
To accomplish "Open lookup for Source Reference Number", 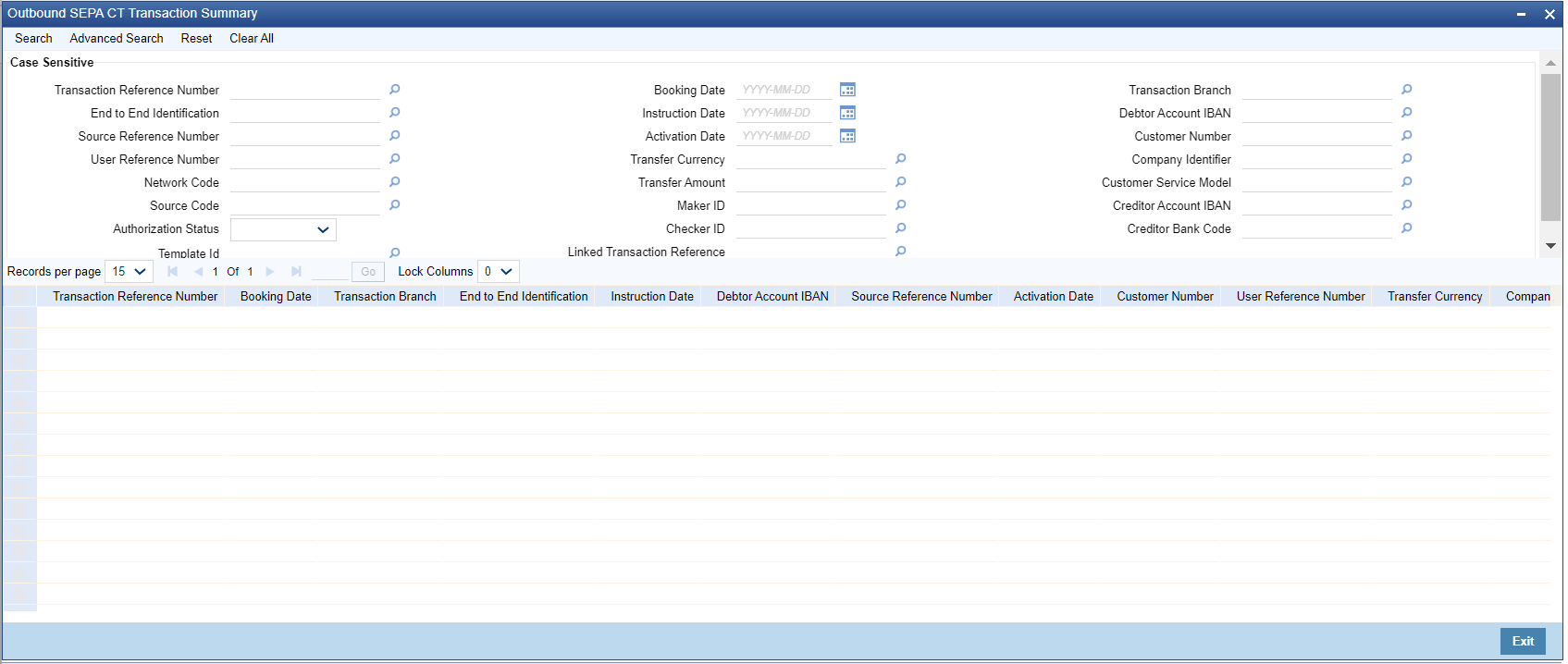I will 395,136.
